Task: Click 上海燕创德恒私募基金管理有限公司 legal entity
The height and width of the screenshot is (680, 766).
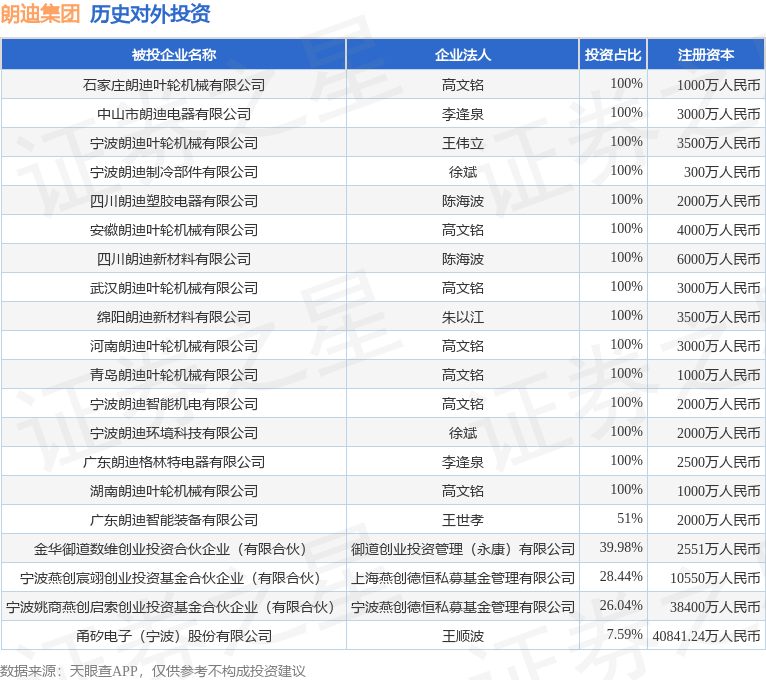Action: 463,578
